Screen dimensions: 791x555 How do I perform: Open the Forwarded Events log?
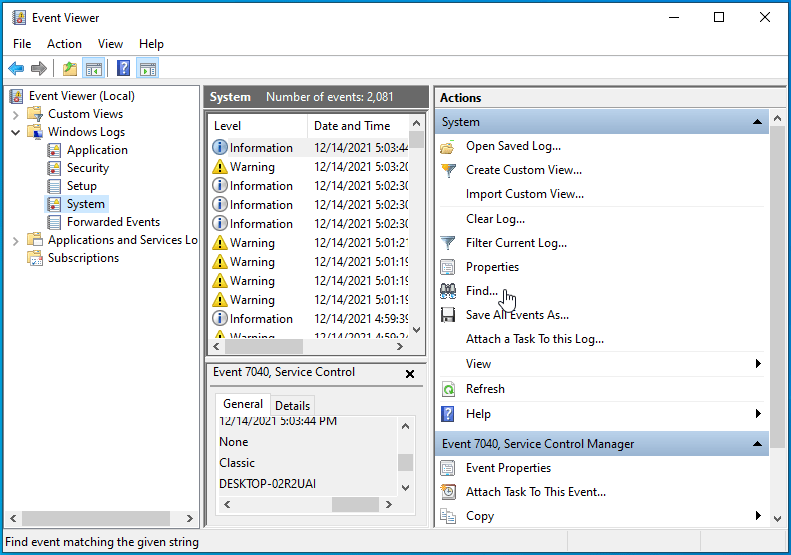pos(114,222)
